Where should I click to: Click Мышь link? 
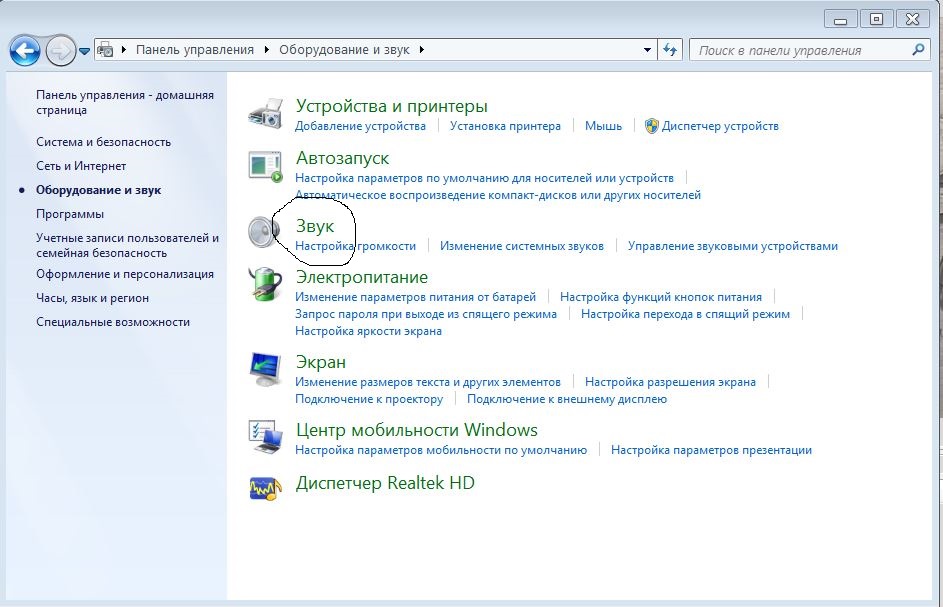(603, 126)
